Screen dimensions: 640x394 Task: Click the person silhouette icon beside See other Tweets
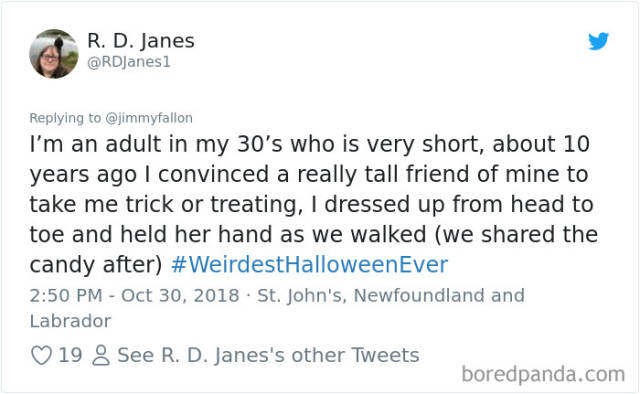[x=101, y=355]
